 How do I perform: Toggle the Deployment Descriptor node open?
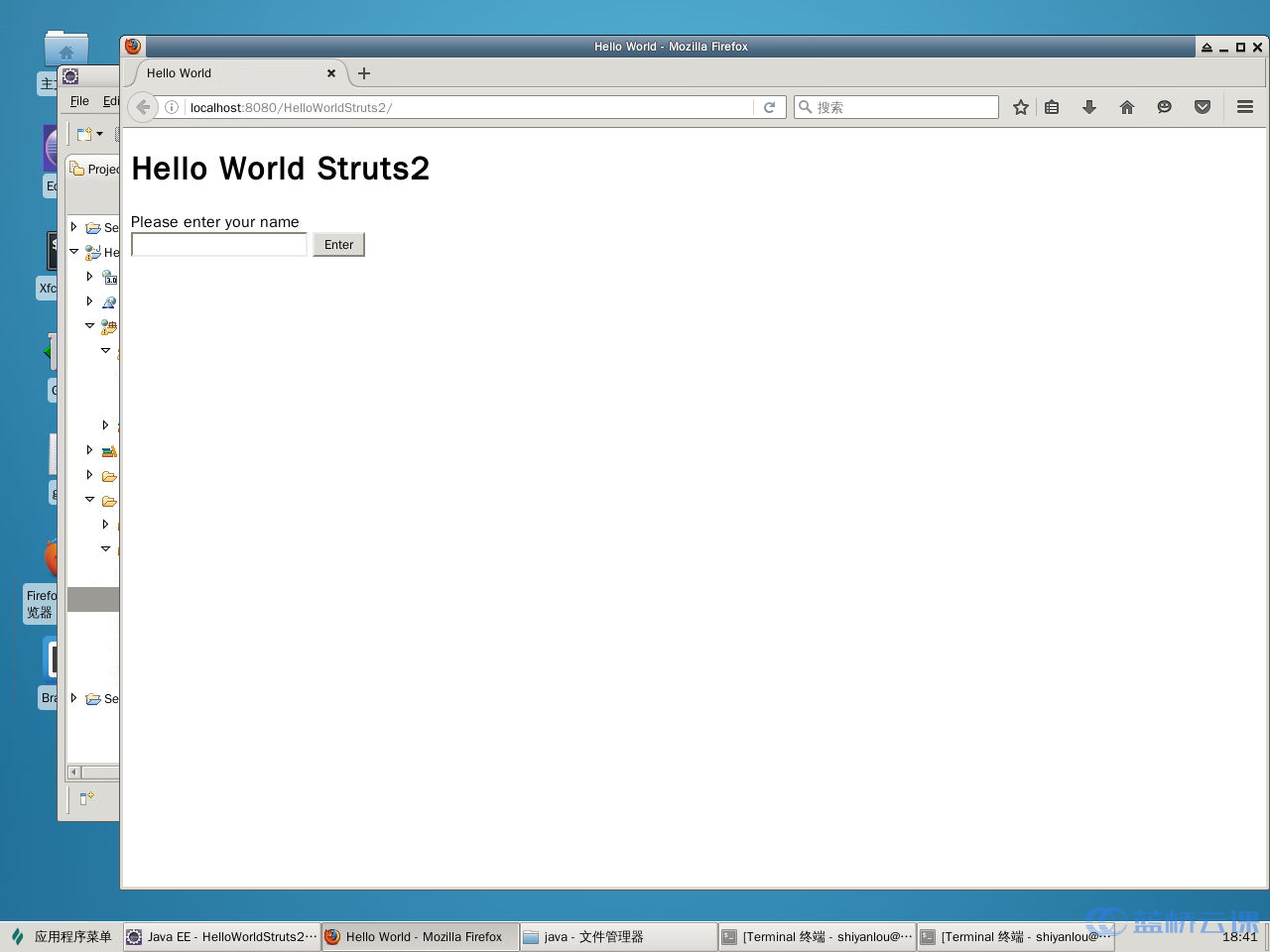(x=89, y=276)
